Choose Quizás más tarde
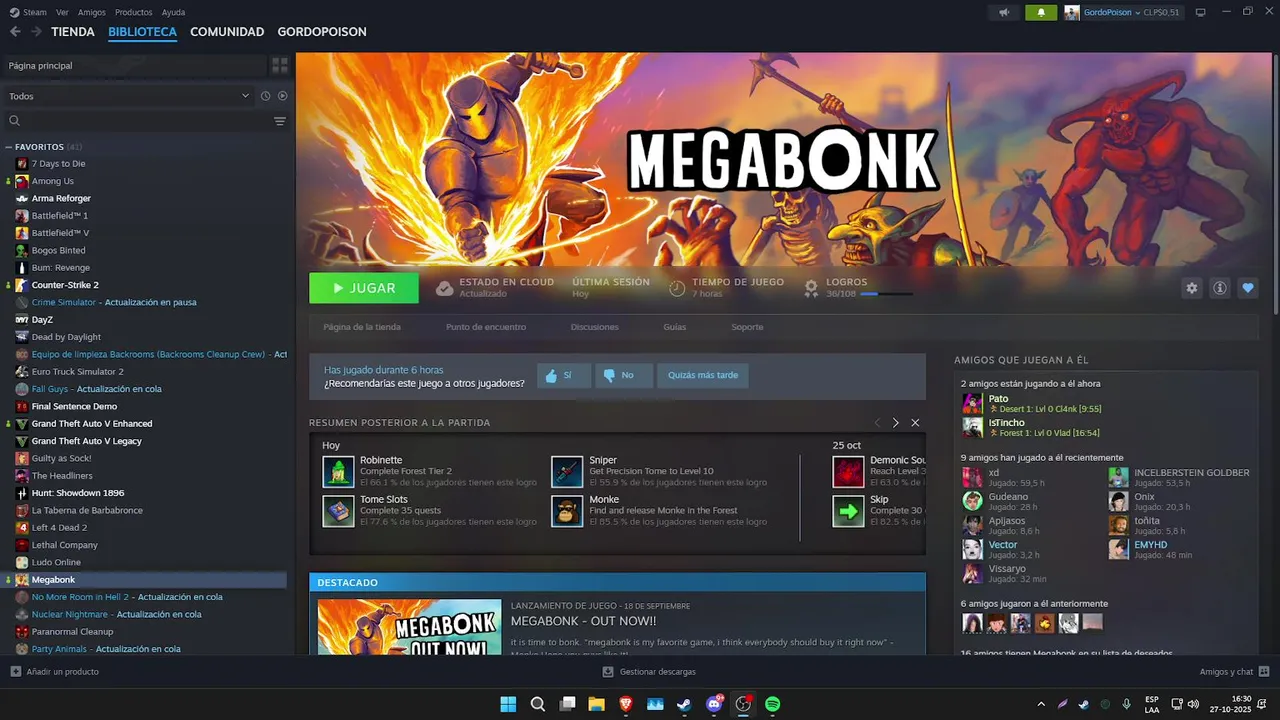The height and width of the screenshot is (720, 1280). coord(703,376)
